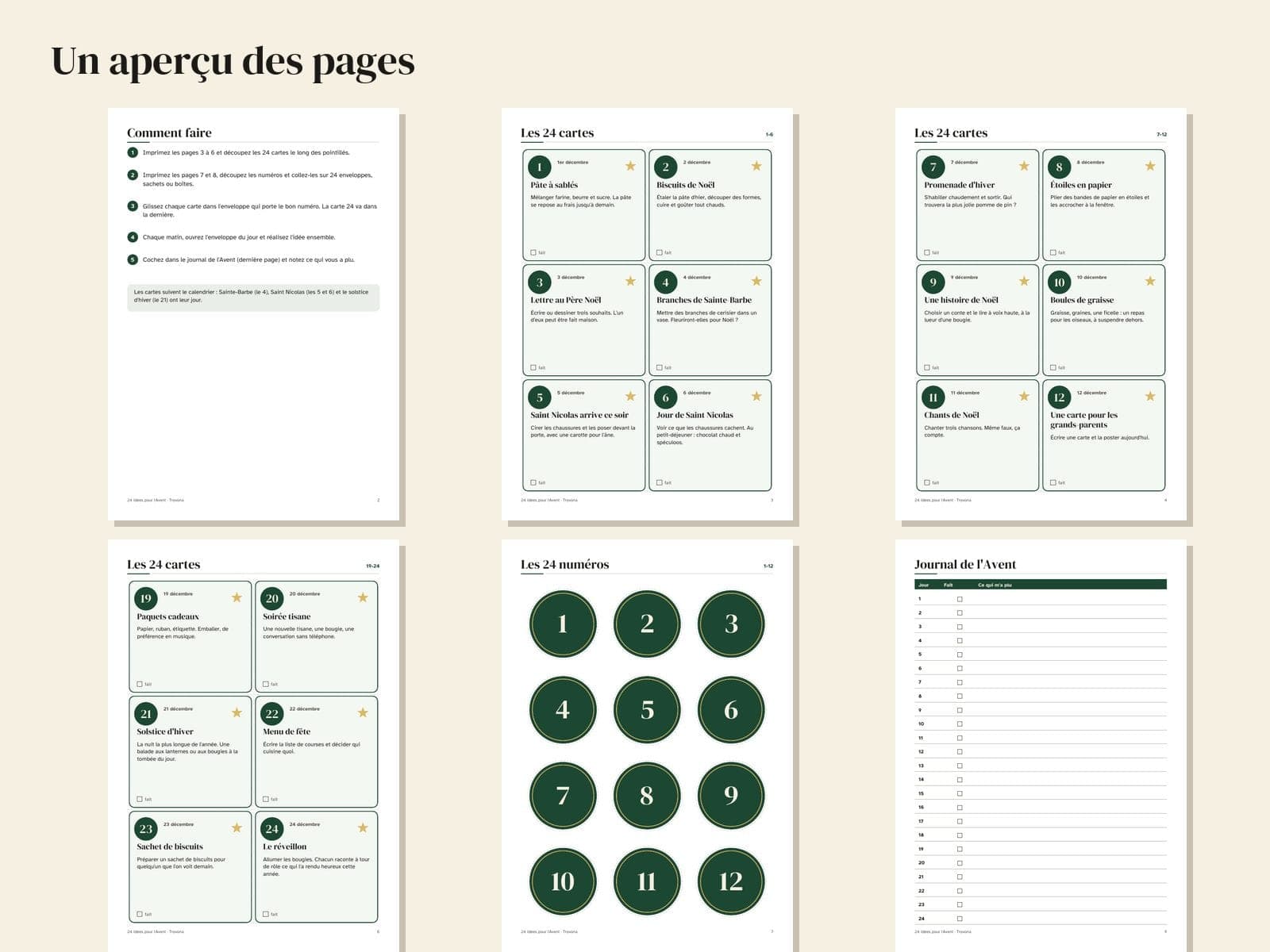1270x952 pixels.
Task: Tick the fait box on Chants de Noël card
Action: [x=927, y=482]
